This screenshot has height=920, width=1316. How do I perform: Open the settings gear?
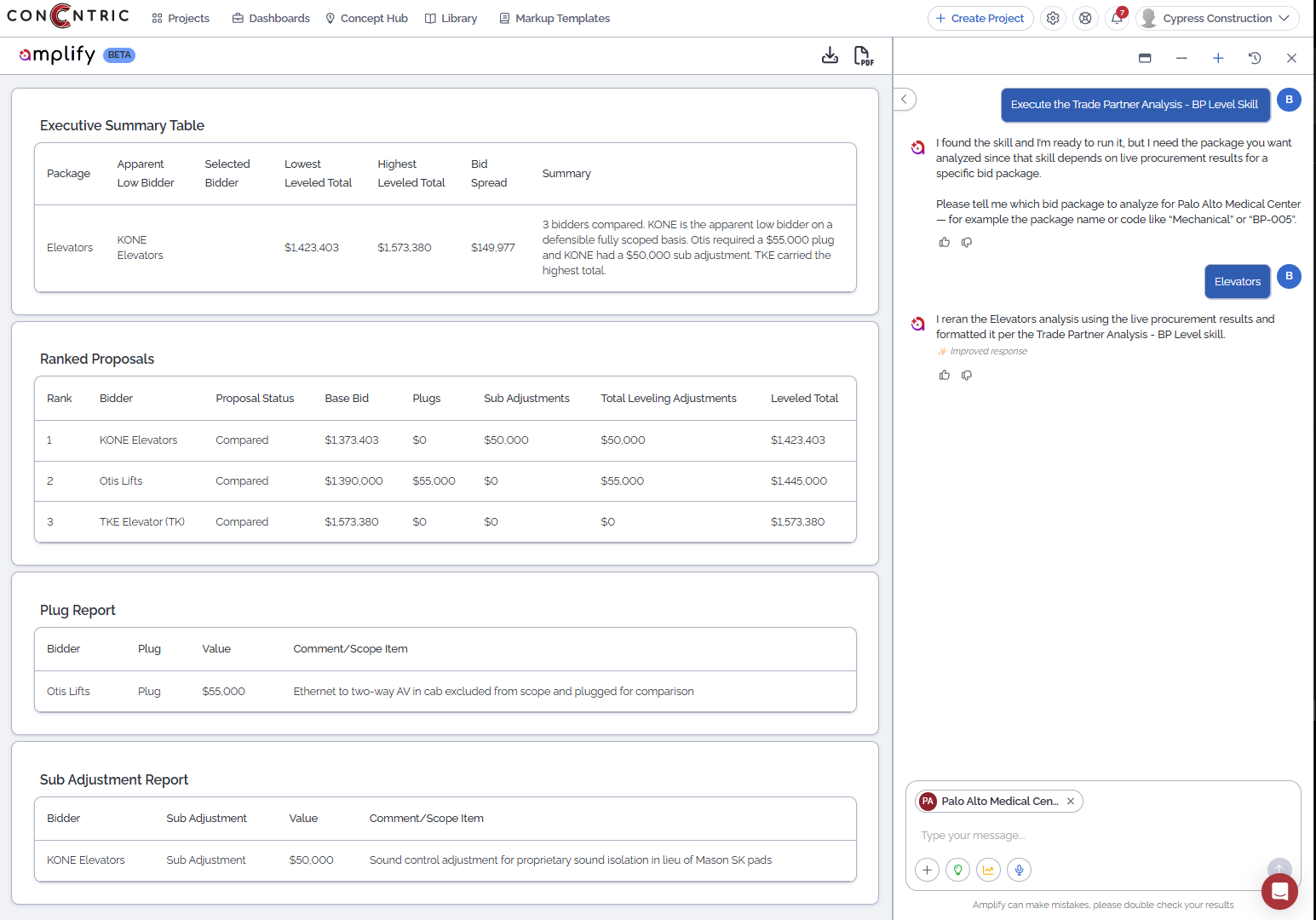click(1053, 18)
